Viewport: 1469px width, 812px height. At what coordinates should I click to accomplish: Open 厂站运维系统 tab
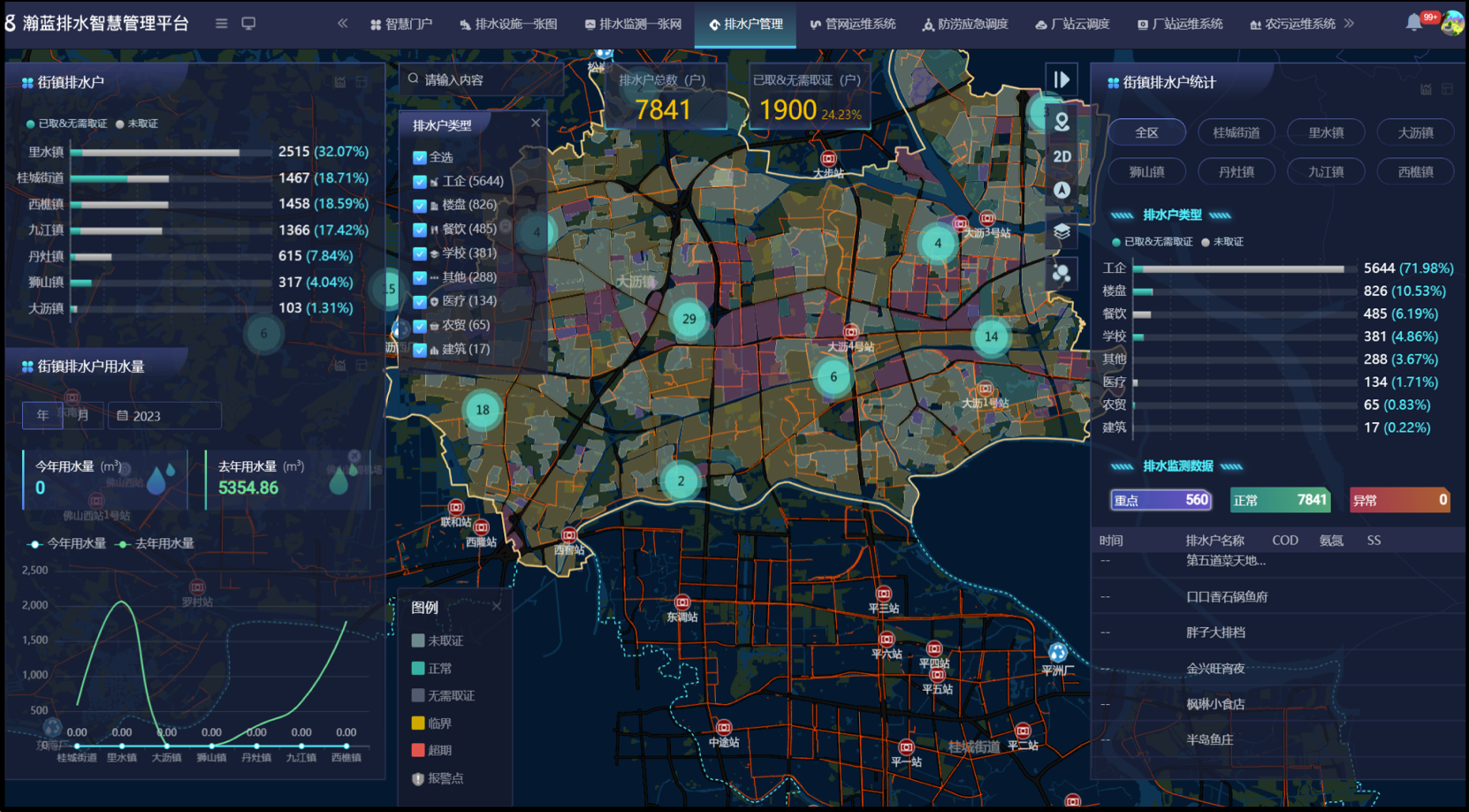1180,25
